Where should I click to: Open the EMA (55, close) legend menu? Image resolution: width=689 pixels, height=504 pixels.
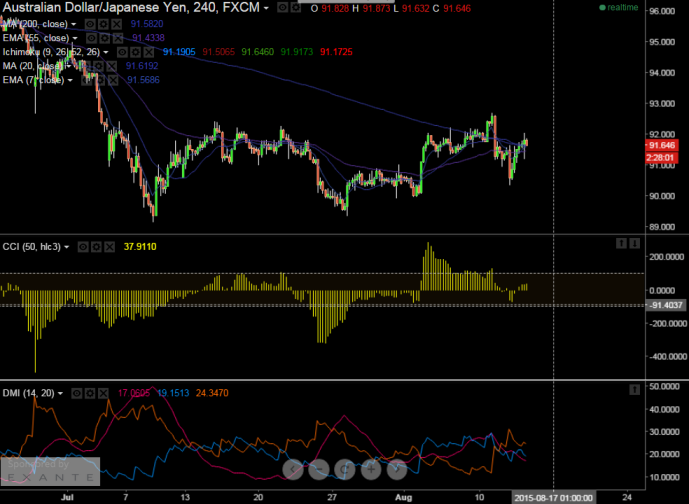coord(74,37)
